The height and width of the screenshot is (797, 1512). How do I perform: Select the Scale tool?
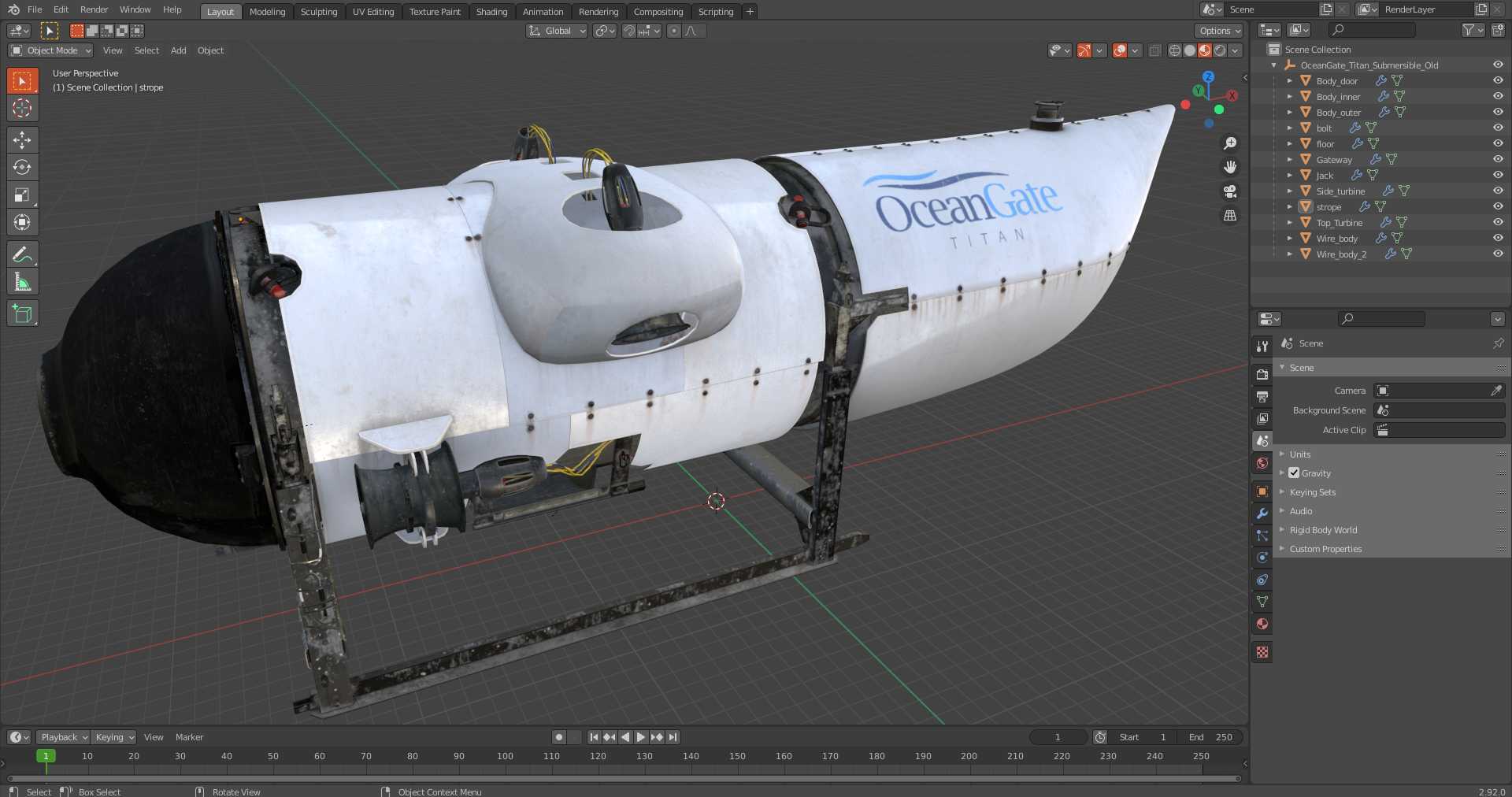coord(22,195)
